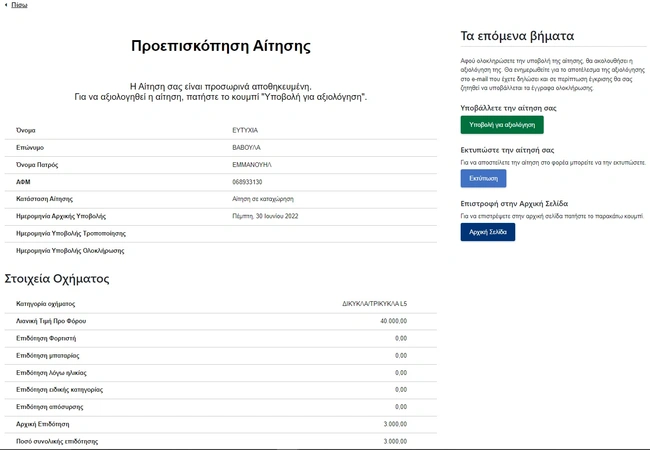Return home with the Αρχική Σελίδα button

pyautogui.click(x=487, y=232)
